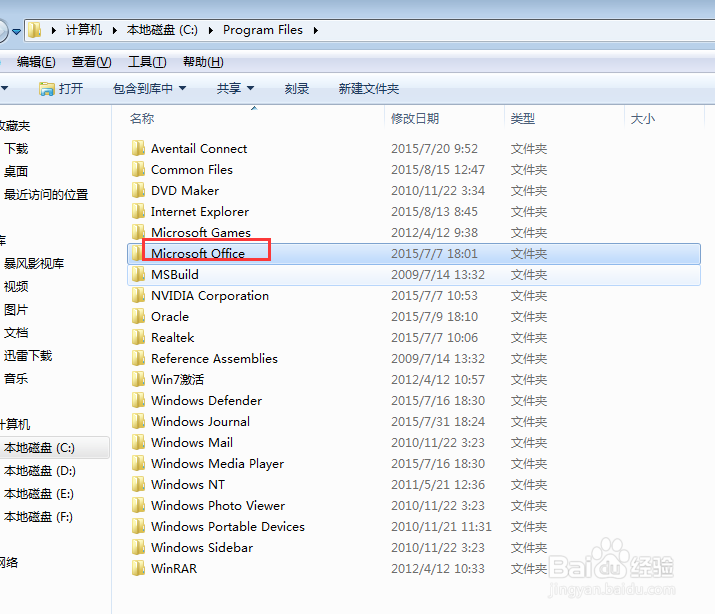Open the 文档 library
This screenshot has height=614, width=715.
pyautogui.click(x=16, y=332)
